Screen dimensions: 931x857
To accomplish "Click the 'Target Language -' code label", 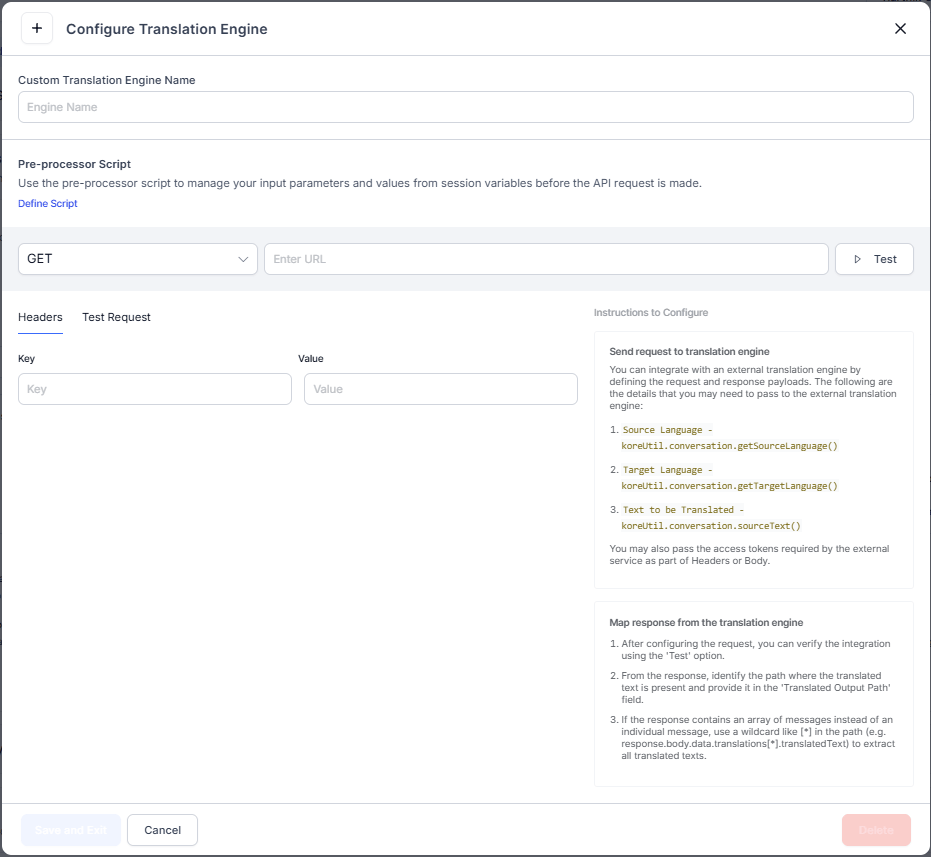I will coord(667,470).
